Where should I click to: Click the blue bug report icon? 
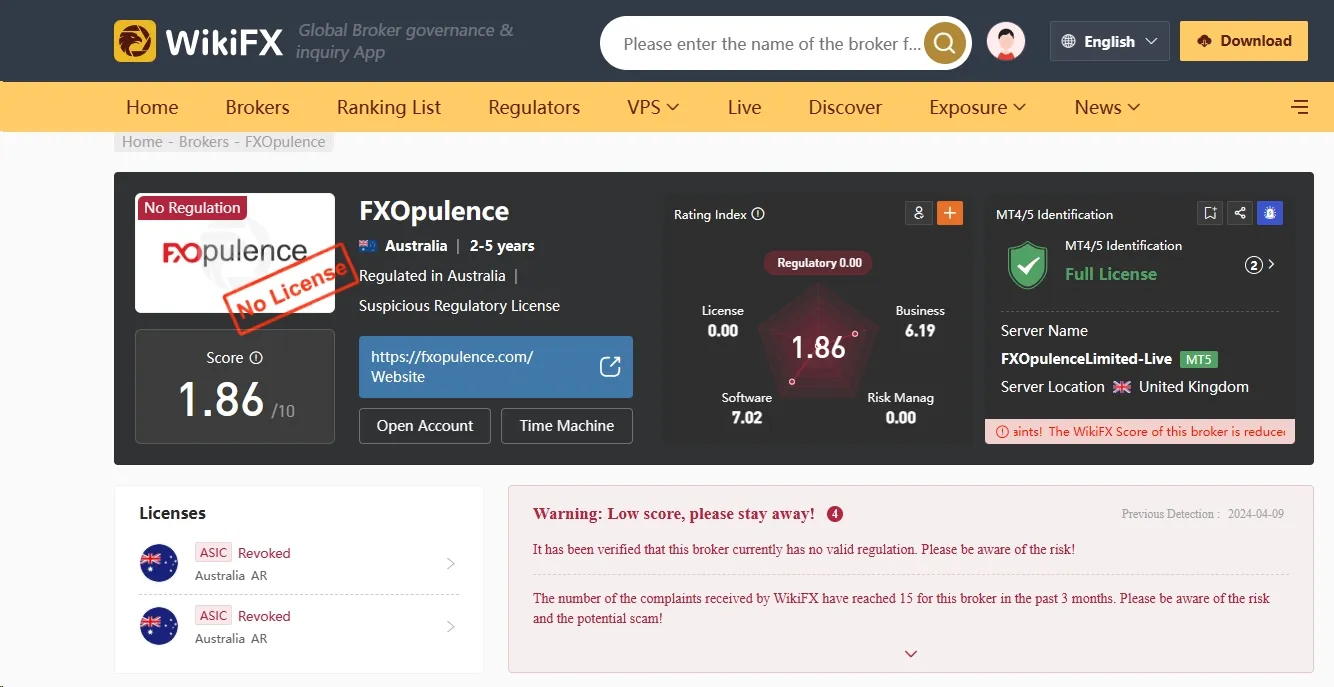tap(1270, 213)
